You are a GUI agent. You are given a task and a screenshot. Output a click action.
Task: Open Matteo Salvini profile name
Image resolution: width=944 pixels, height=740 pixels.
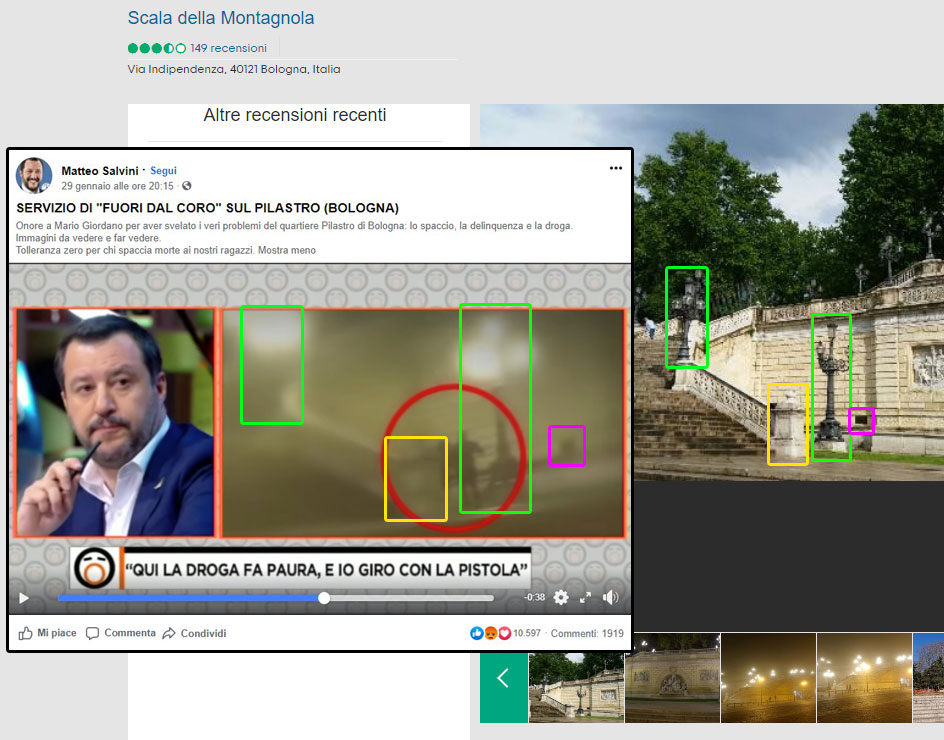100,170
